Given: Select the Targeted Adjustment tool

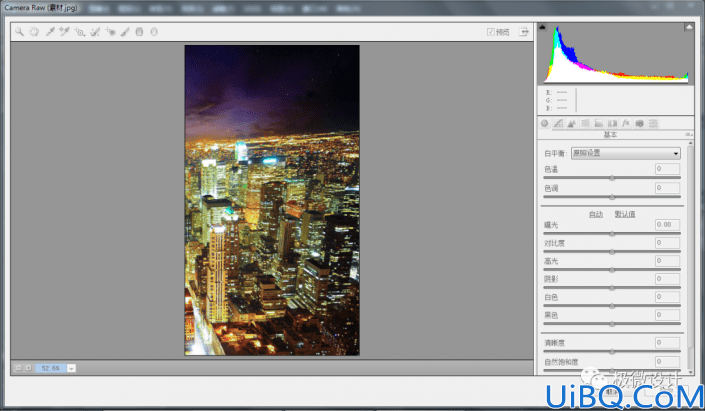Looking at the screenshot, I should (x=80, y=31).
